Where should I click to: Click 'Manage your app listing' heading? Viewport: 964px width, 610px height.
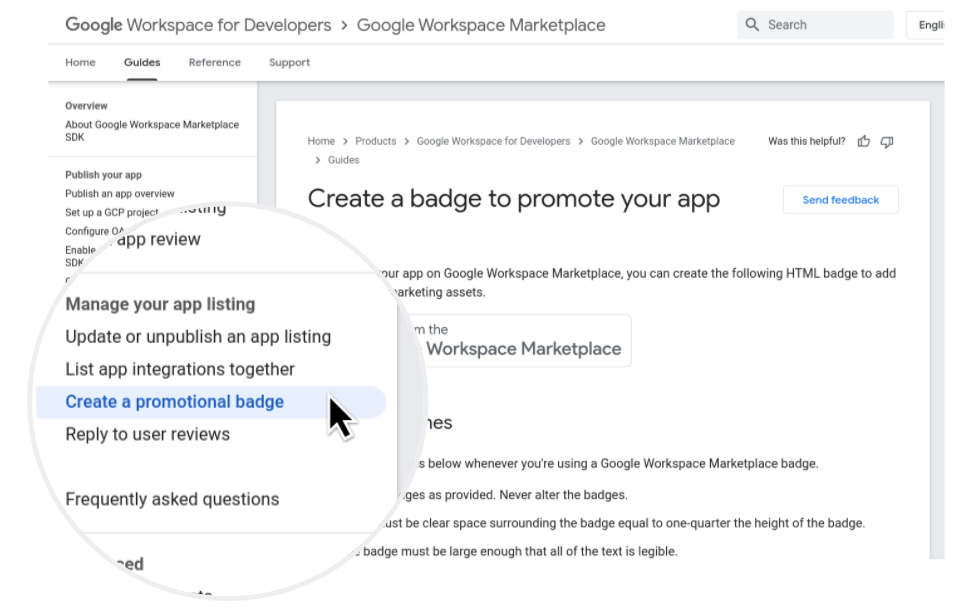(x=160, y=304)
